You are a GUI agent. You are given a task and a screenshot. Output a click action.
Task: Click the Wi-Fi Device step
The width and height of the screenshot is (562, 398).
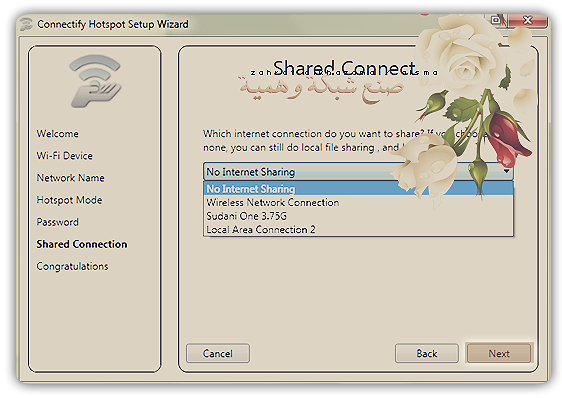click(x=65, y=156)
